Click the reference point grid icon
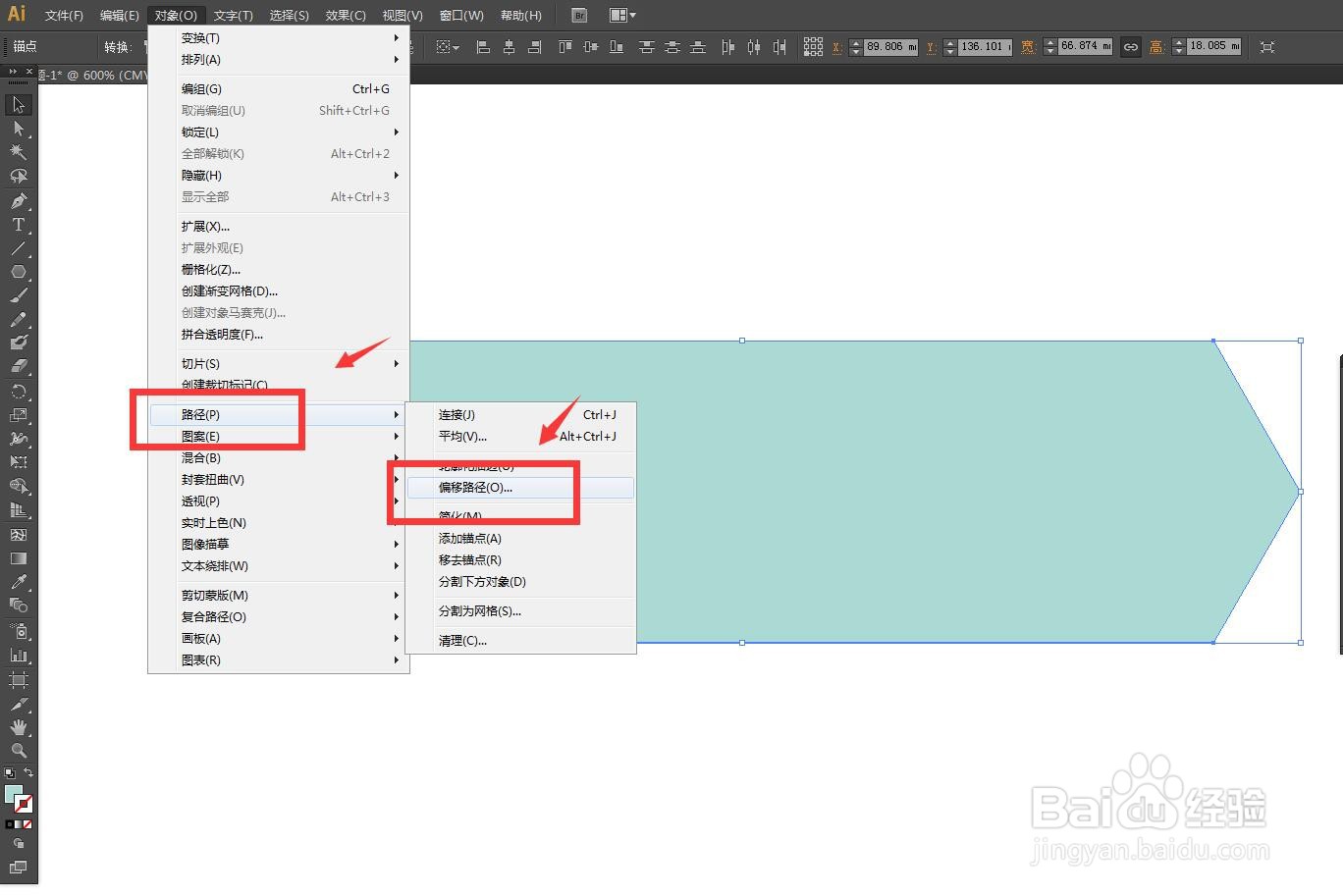 813,46
